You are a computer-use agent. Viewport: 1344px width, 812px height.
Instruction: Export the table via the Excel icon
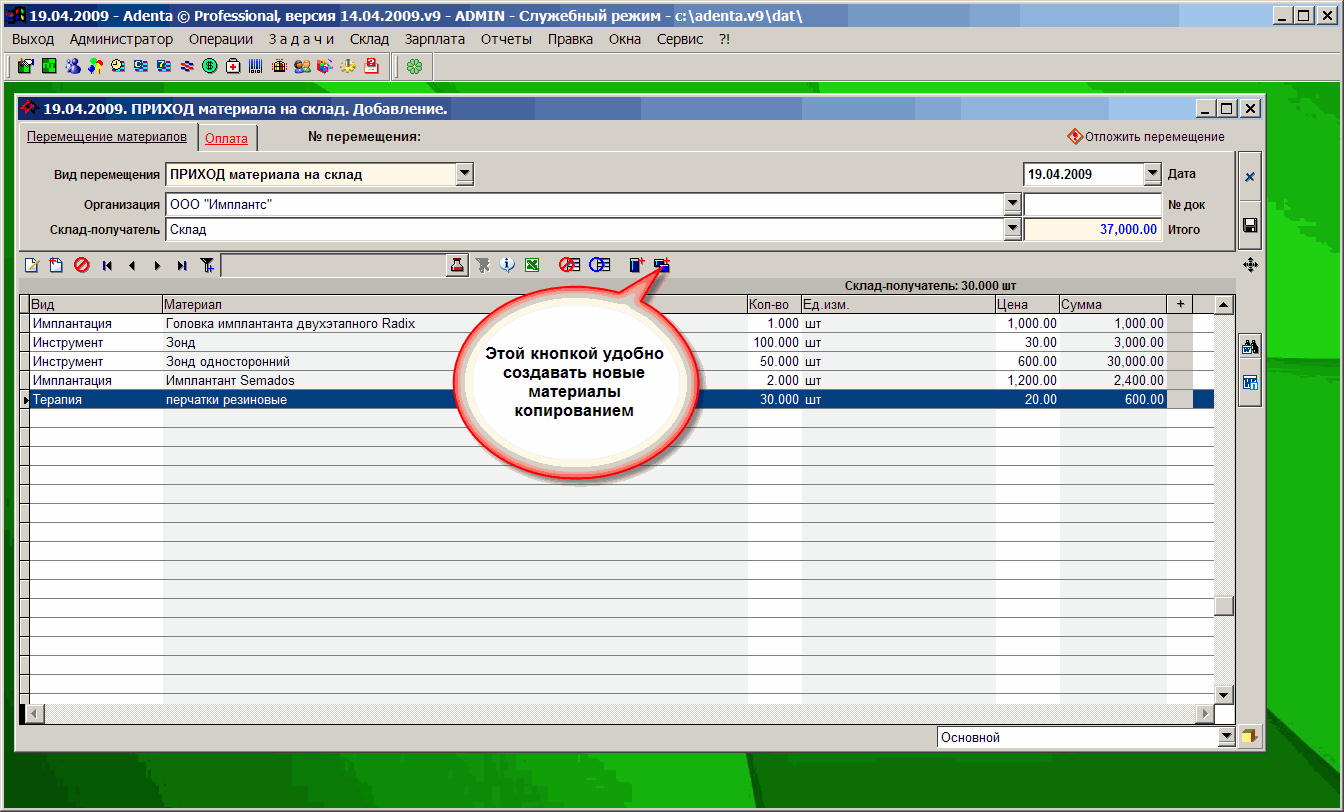(533, 265)
